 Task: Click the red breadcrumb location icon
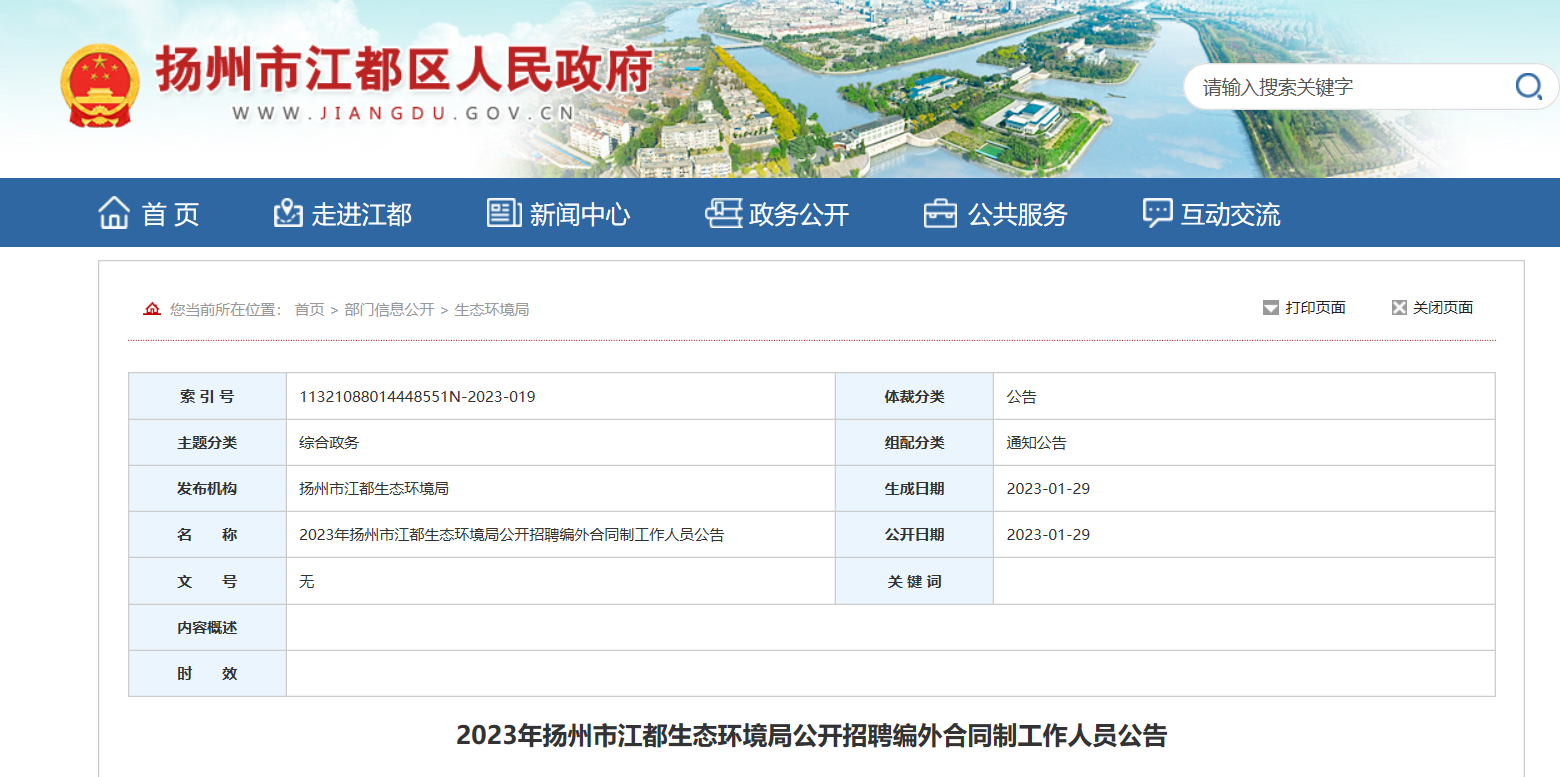[152, 309]
